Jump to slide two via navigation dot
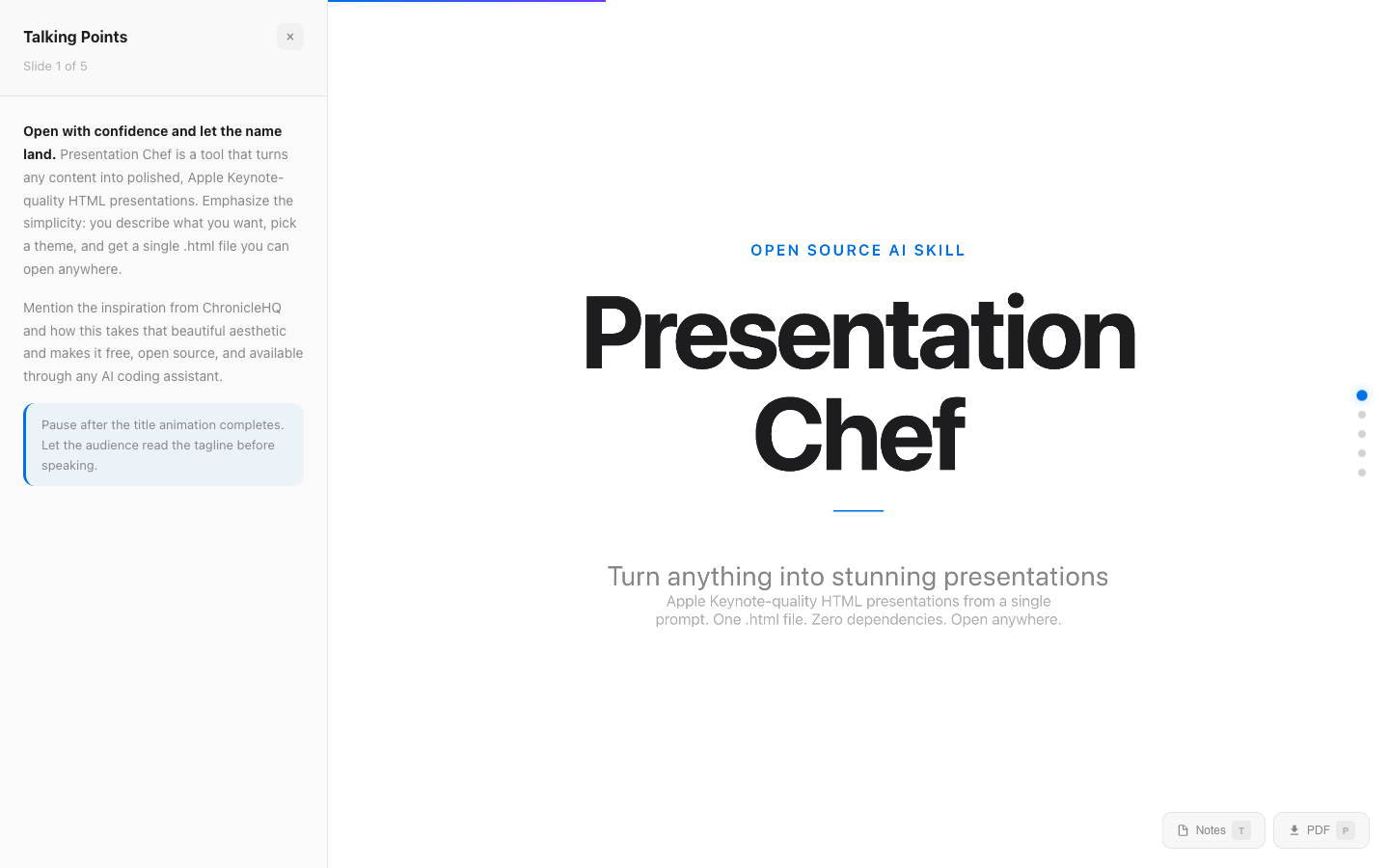 point(1362,415)
